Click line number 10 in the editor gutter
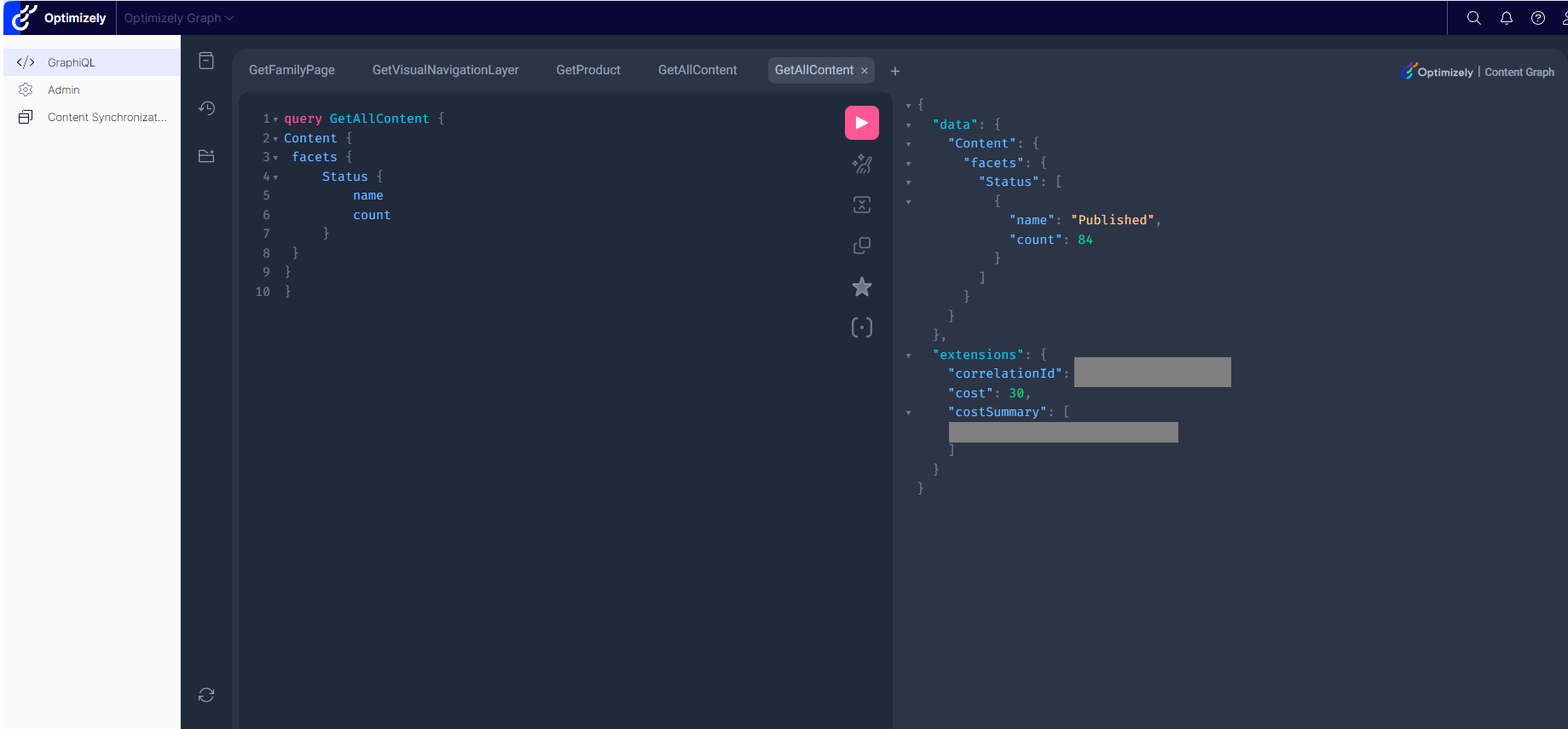This screenshot has height=729, width=1568. pos(263,292)
